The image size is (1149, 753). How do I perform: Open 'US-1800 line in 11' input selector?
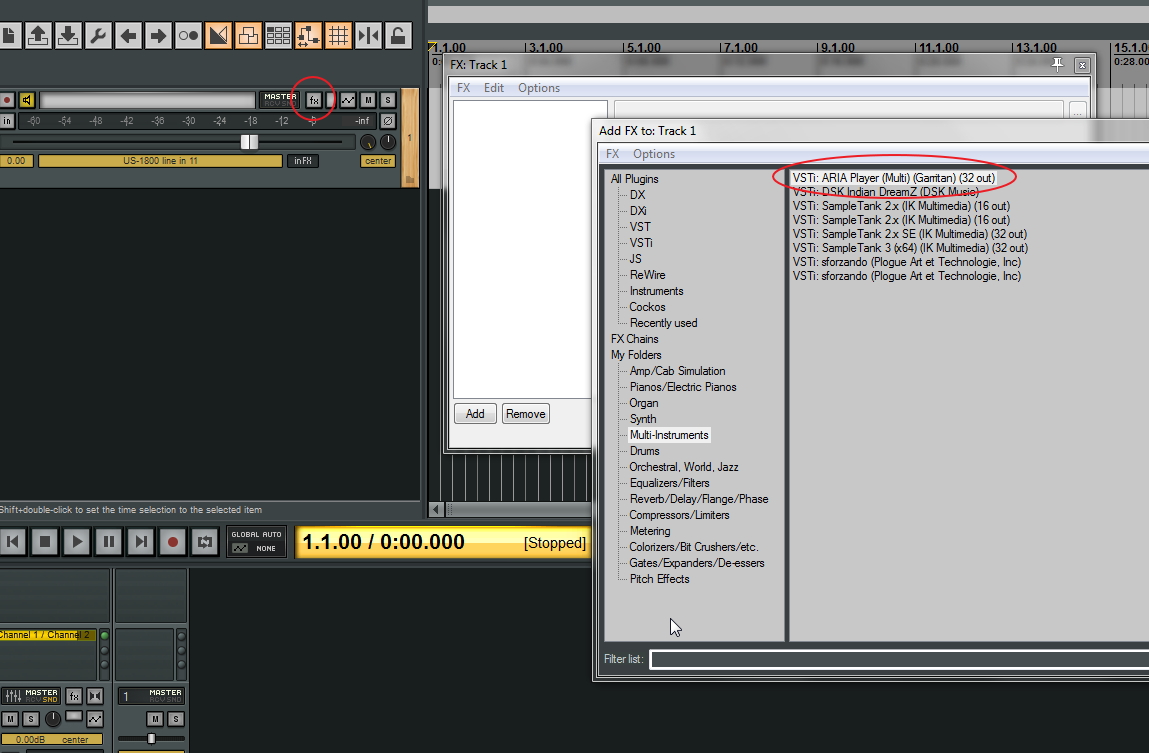tap(160, 160)
